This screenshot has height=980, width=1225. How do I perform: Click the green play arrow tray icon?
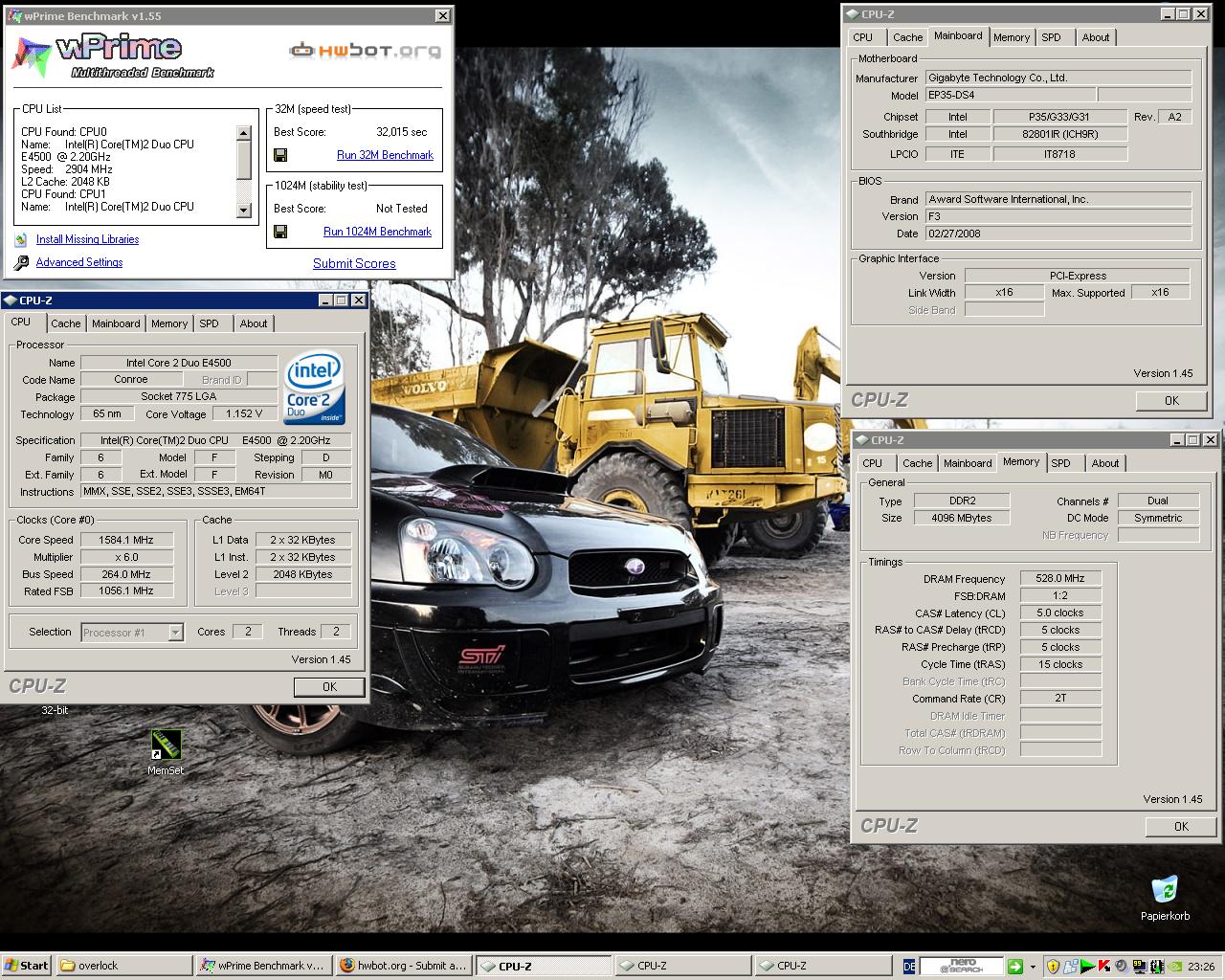click(1087, 967)
